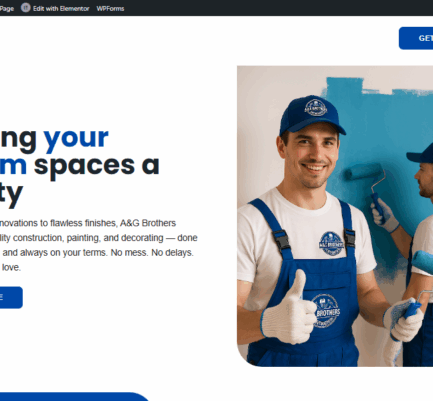Click the blue GET button at top right
The image size is (433, 401).
tap(416, 38)
